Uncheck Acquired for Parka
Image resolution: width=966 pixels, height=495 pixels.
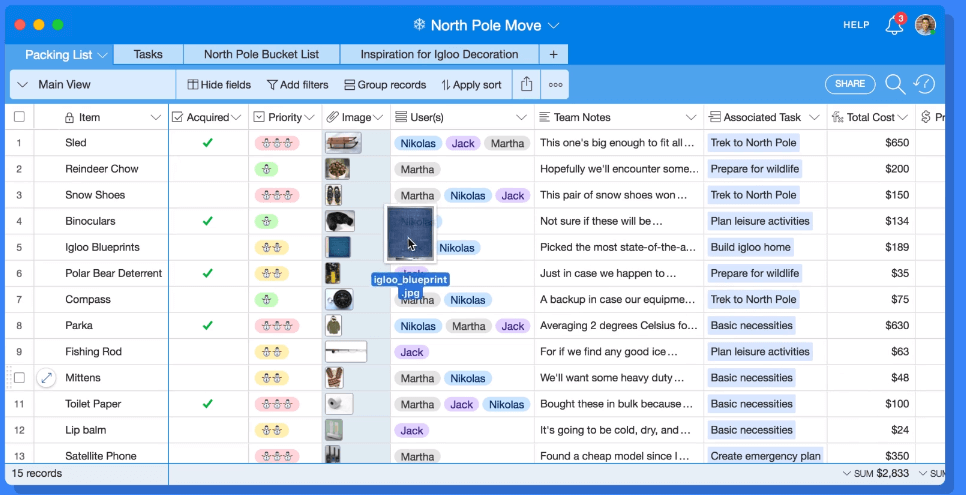pyautogui.click(x=208, y=325)
